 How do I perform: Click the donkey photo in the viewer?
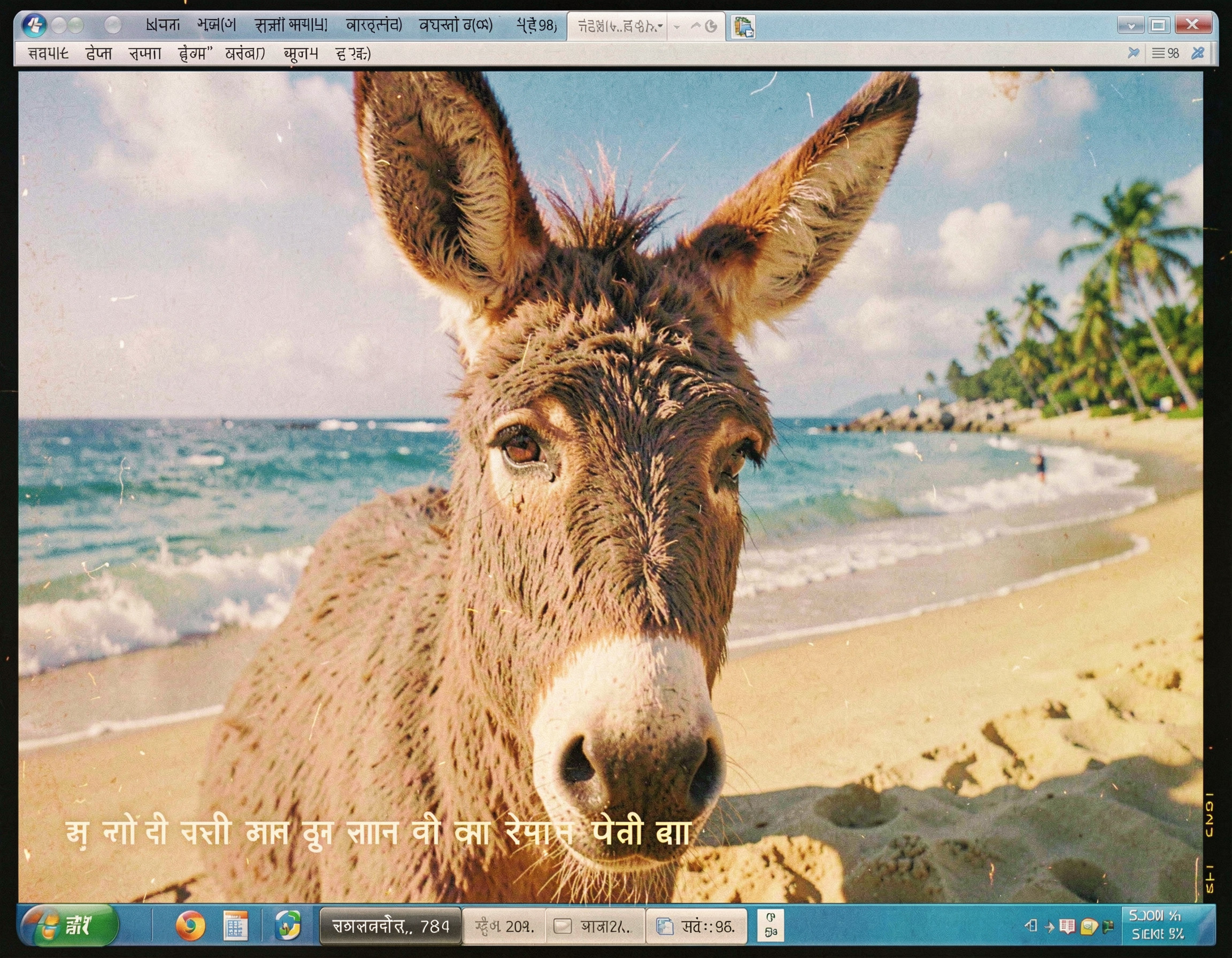point(609,485)
